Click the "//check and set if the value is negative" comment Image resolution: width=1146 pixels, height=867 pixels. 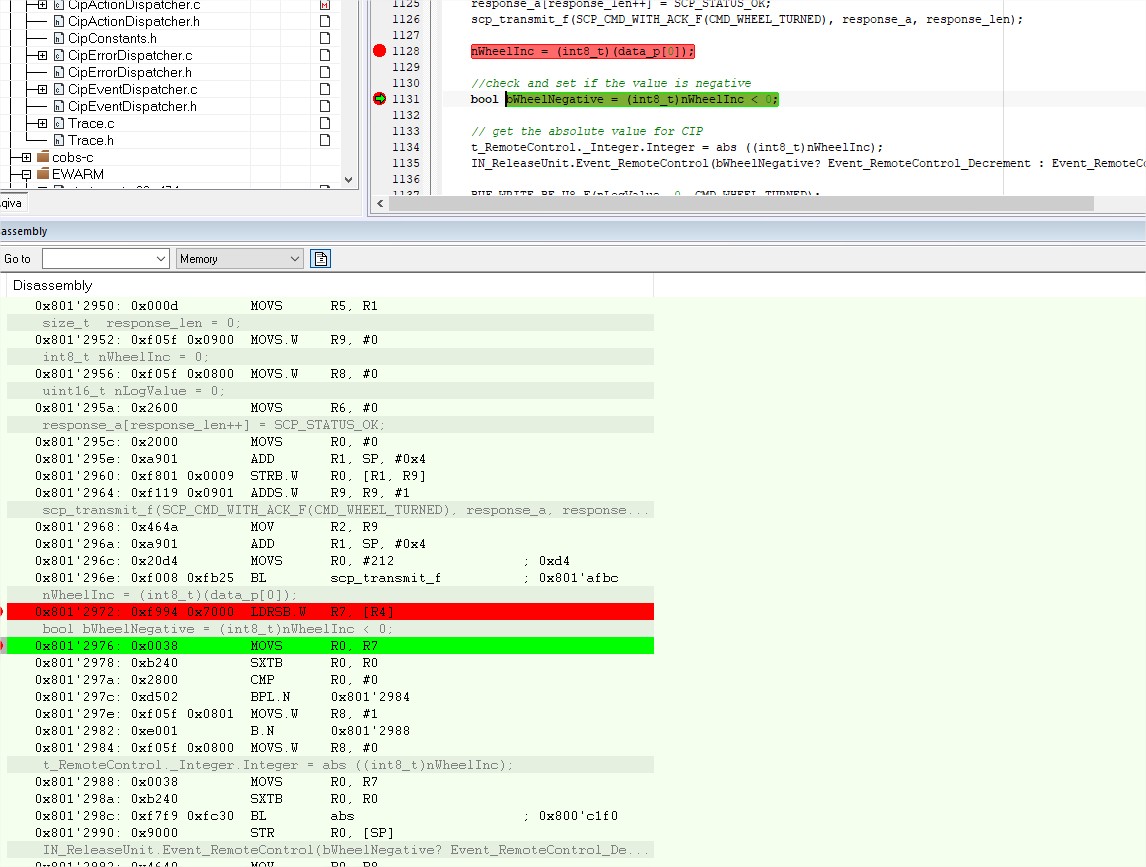(610, 83)
